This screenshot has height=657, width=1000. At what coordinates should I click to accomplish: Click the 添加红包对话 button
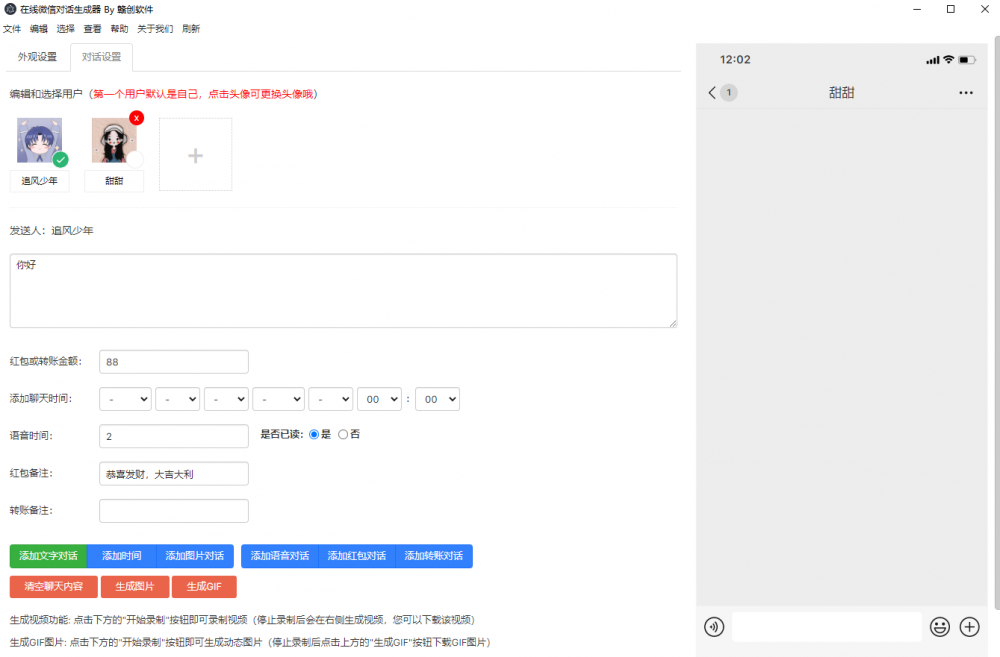pyautogui.click(x=357, y=556)
